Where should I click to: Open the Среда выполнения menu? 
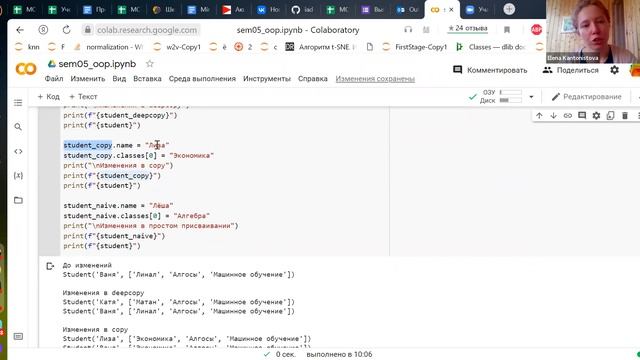tap(202, 79)
